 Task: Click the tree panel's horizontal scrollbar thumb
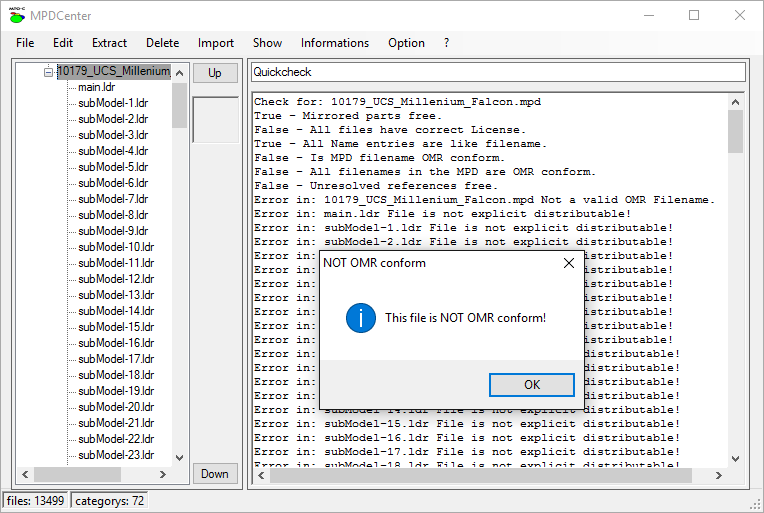(77, 474)
